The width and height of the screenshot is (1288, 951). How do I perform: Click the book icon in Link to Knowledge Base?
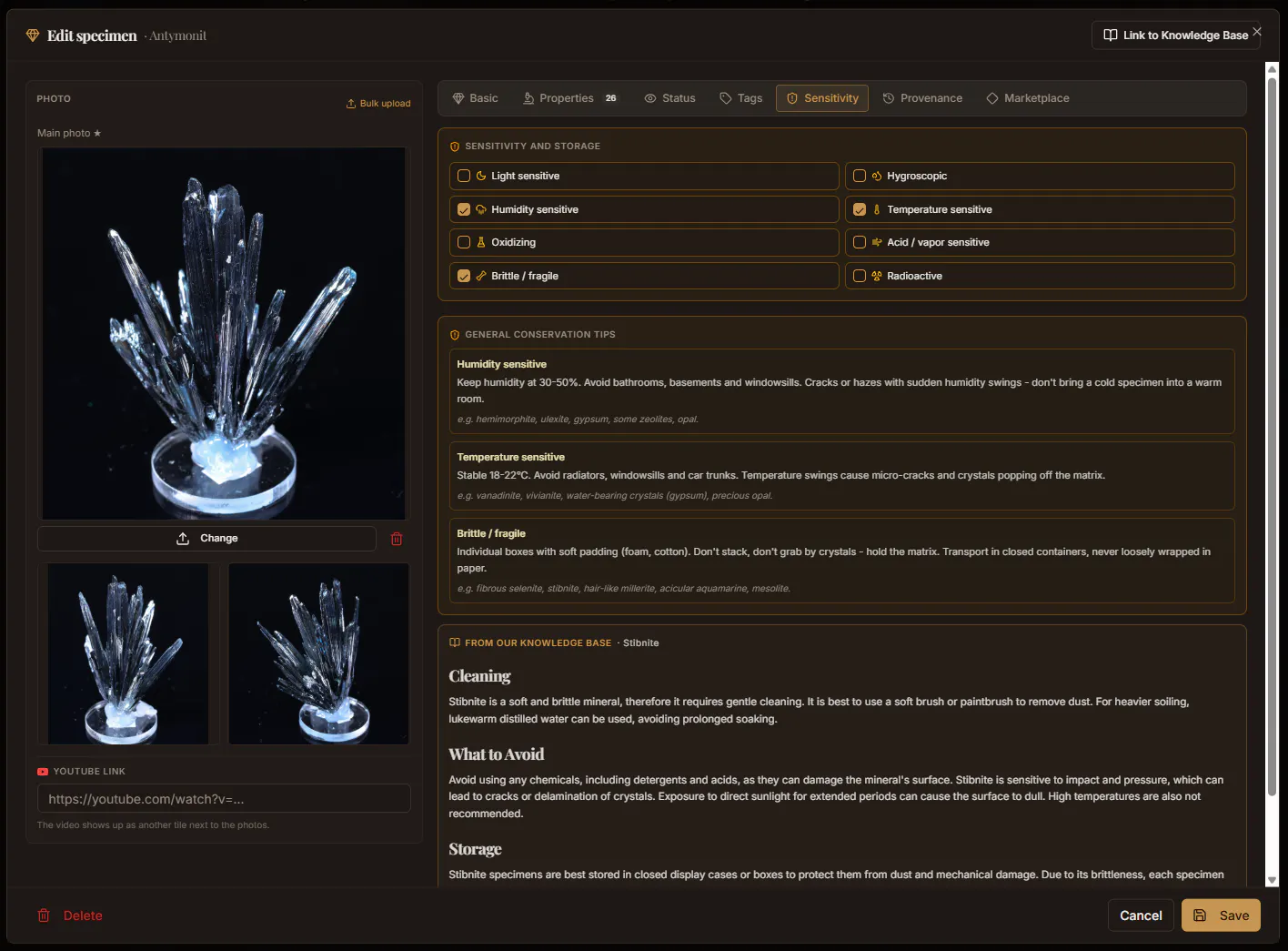[1111, 35]
